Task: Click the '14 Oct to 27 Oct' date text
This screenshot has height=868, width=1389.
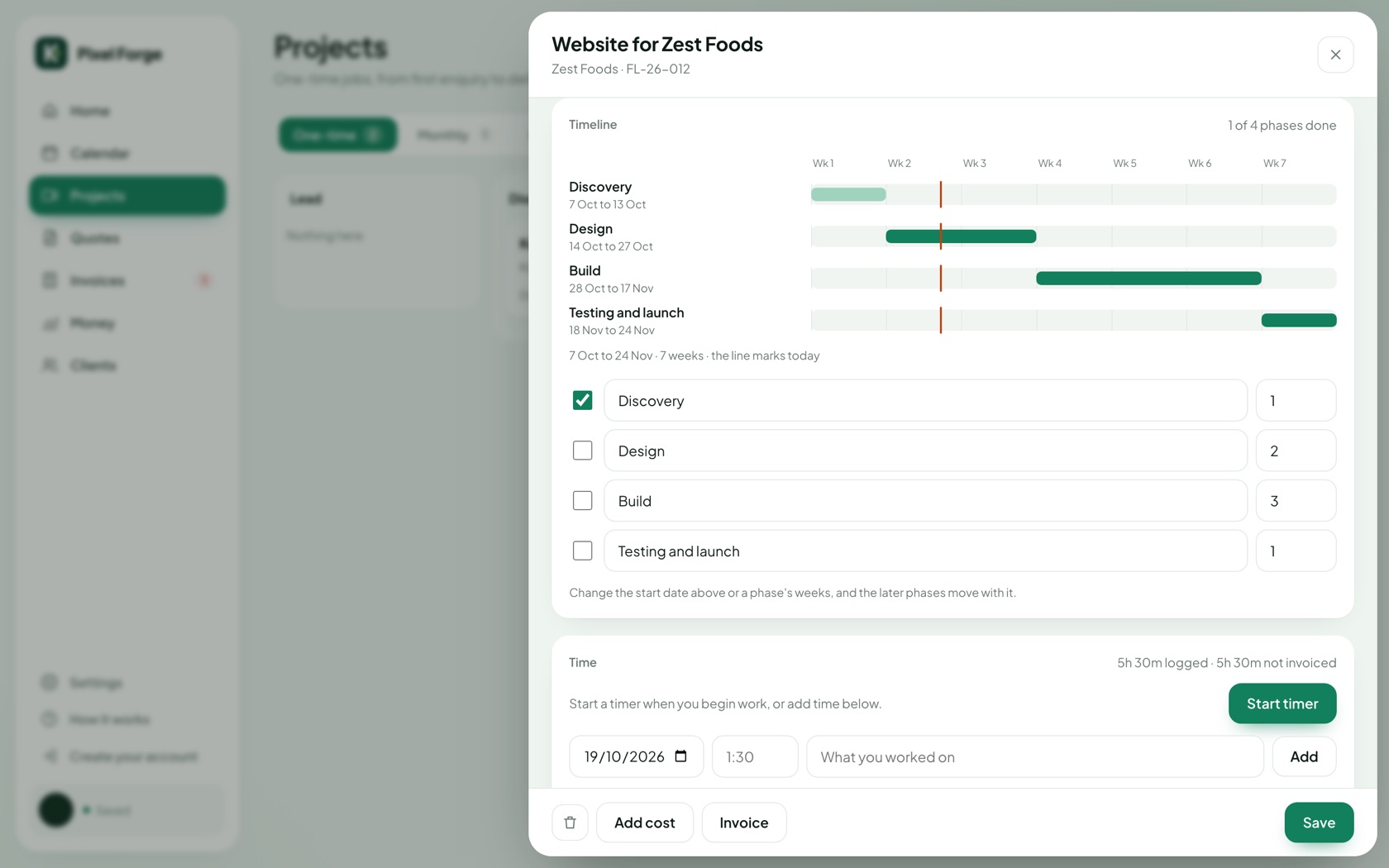Action: pyautogui.click(x=611, y=246)
